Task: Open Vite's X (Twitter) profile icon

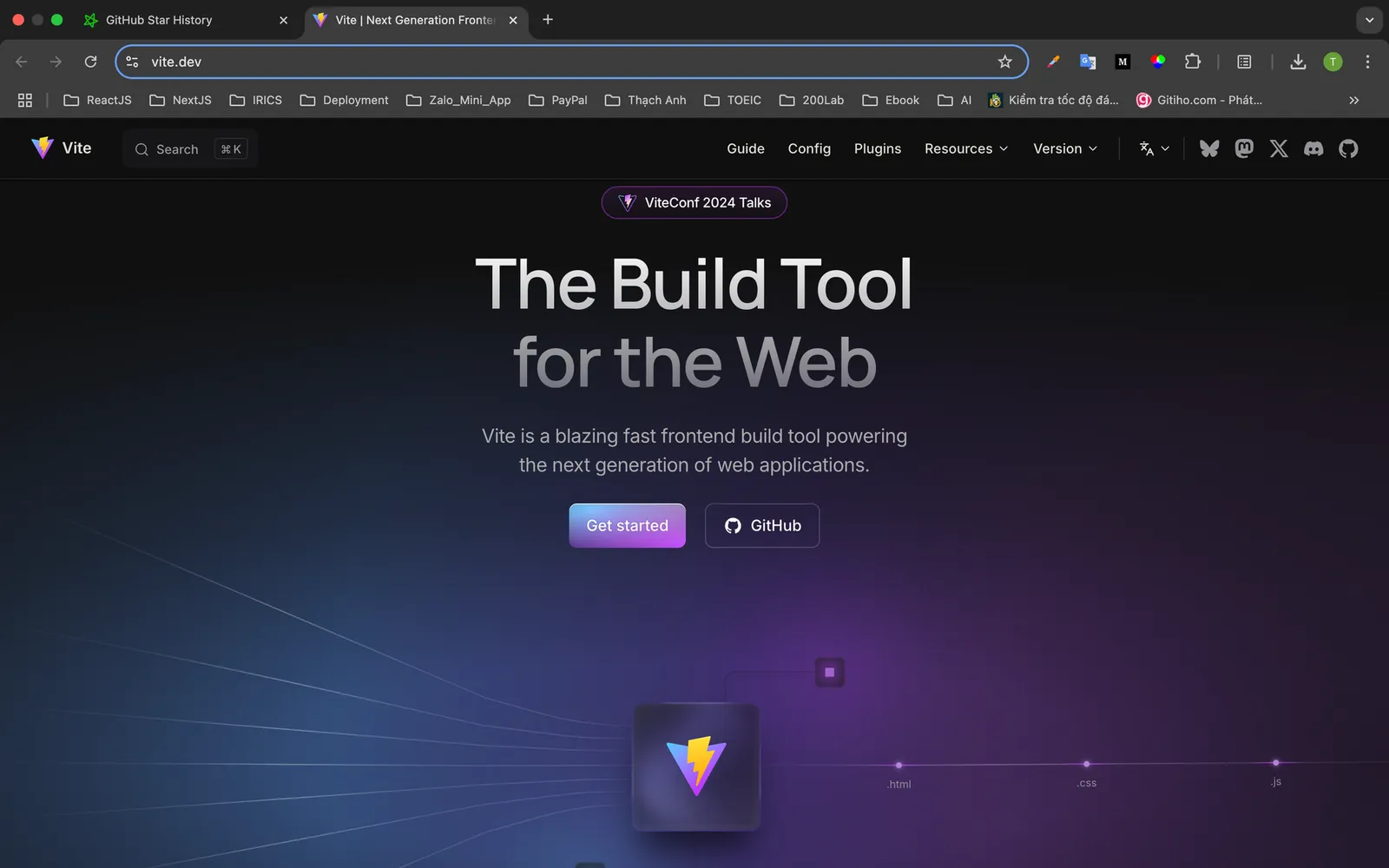Action: click(x=1279, y=148)
